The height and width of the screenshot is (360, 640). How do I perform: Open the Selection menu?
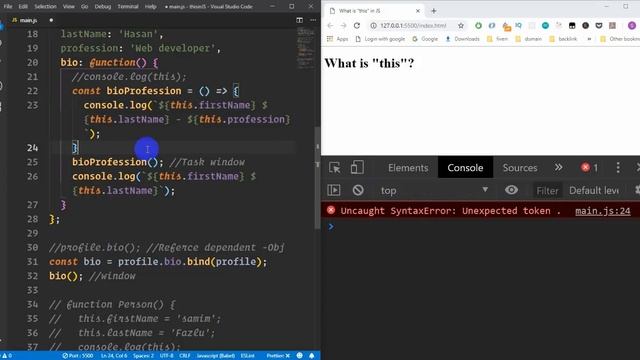pyautogui.click(x=45, y=7)
